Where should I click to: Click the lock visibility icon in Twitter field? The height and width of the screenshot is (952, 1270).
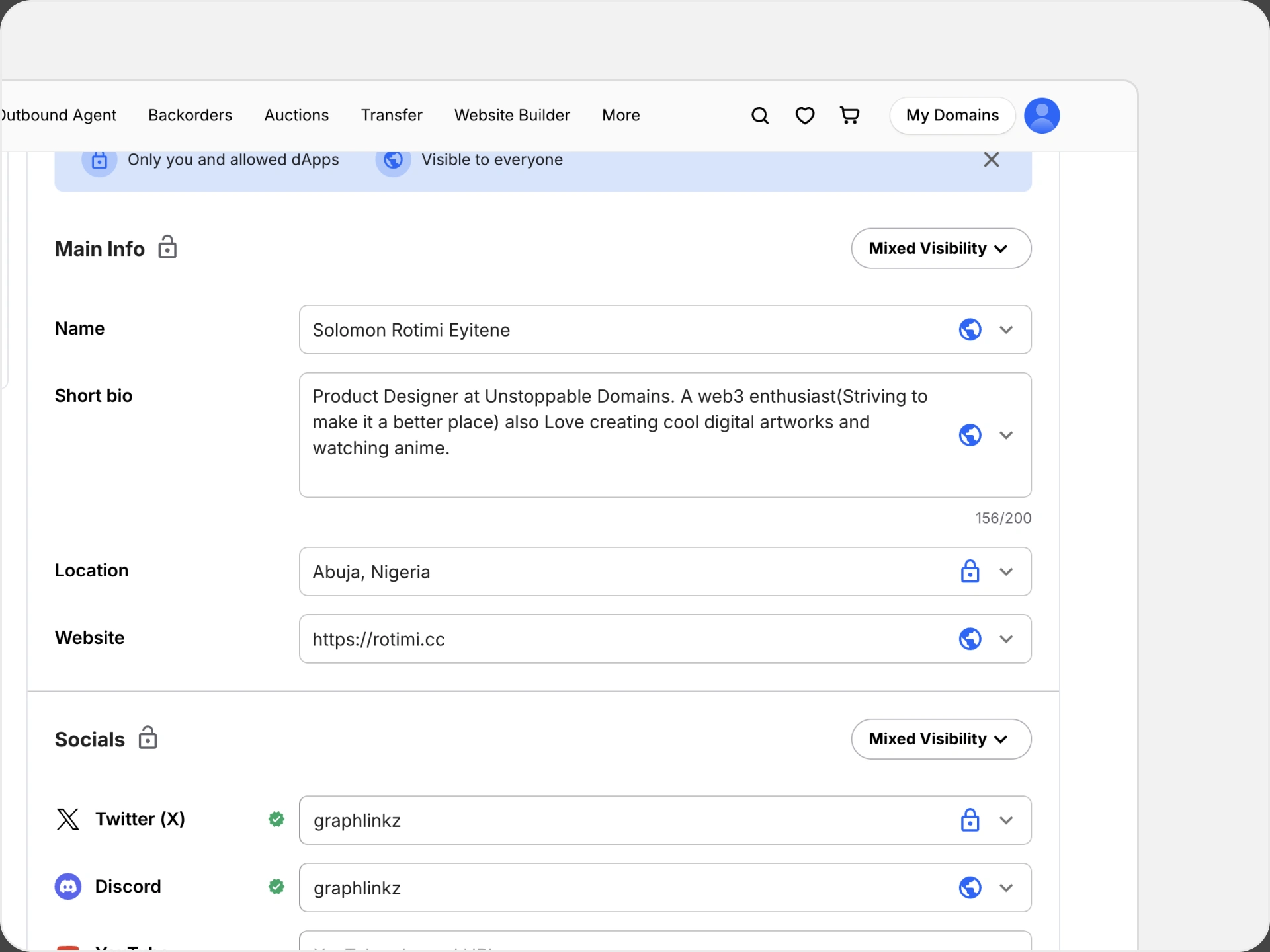click(970, 820)
